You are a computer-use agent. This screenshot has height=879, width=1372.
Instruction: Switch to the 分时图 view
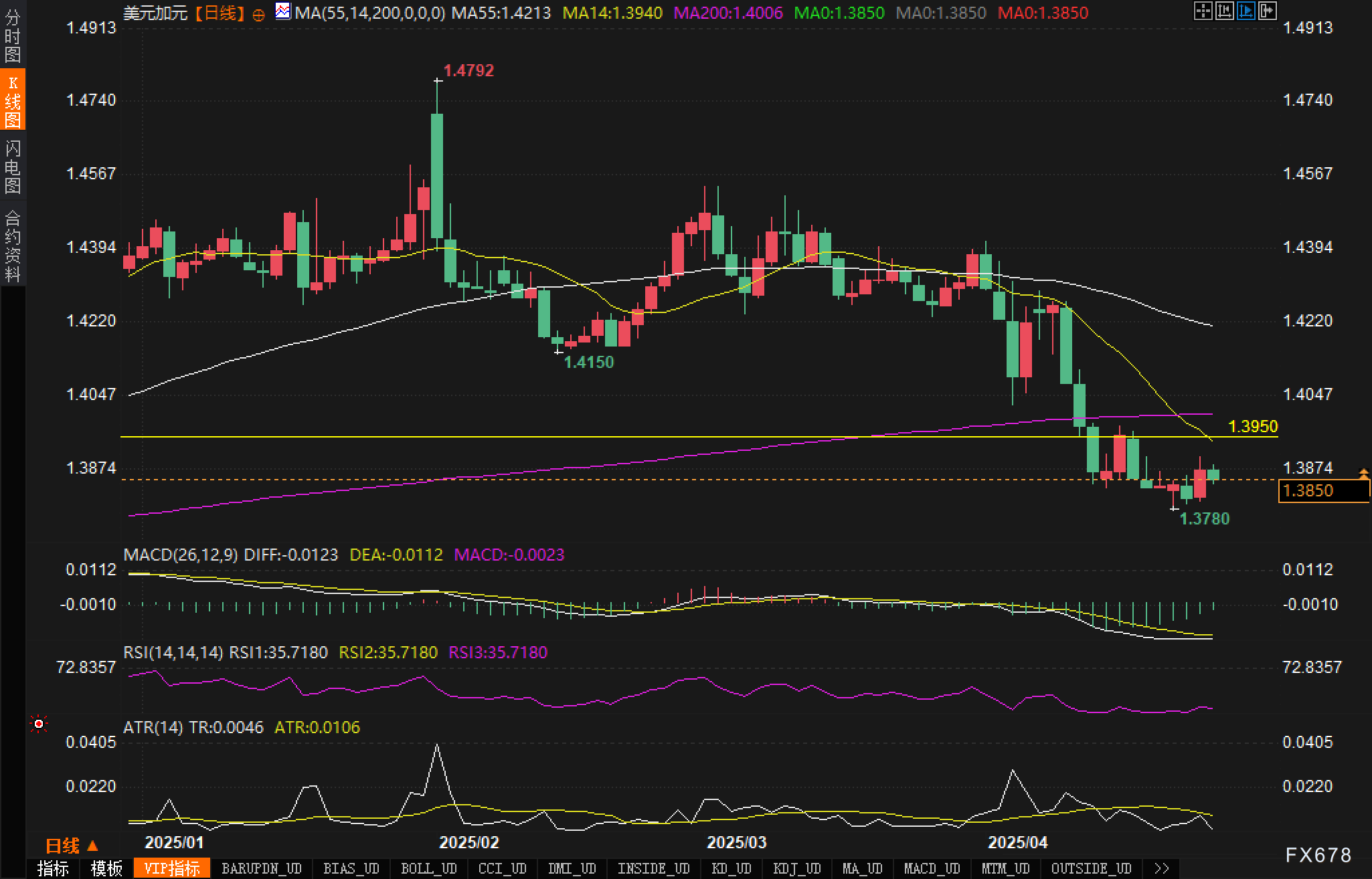point(13,36)
